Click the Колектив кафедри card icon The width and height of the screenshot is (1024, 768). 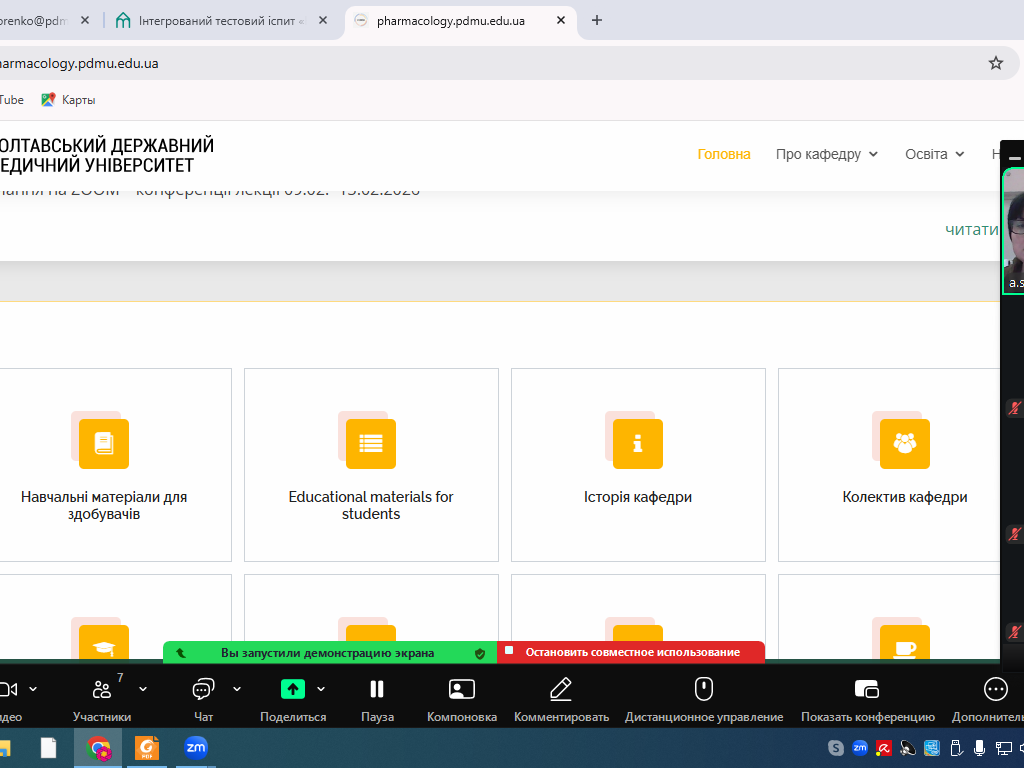(x=904, y=443)
